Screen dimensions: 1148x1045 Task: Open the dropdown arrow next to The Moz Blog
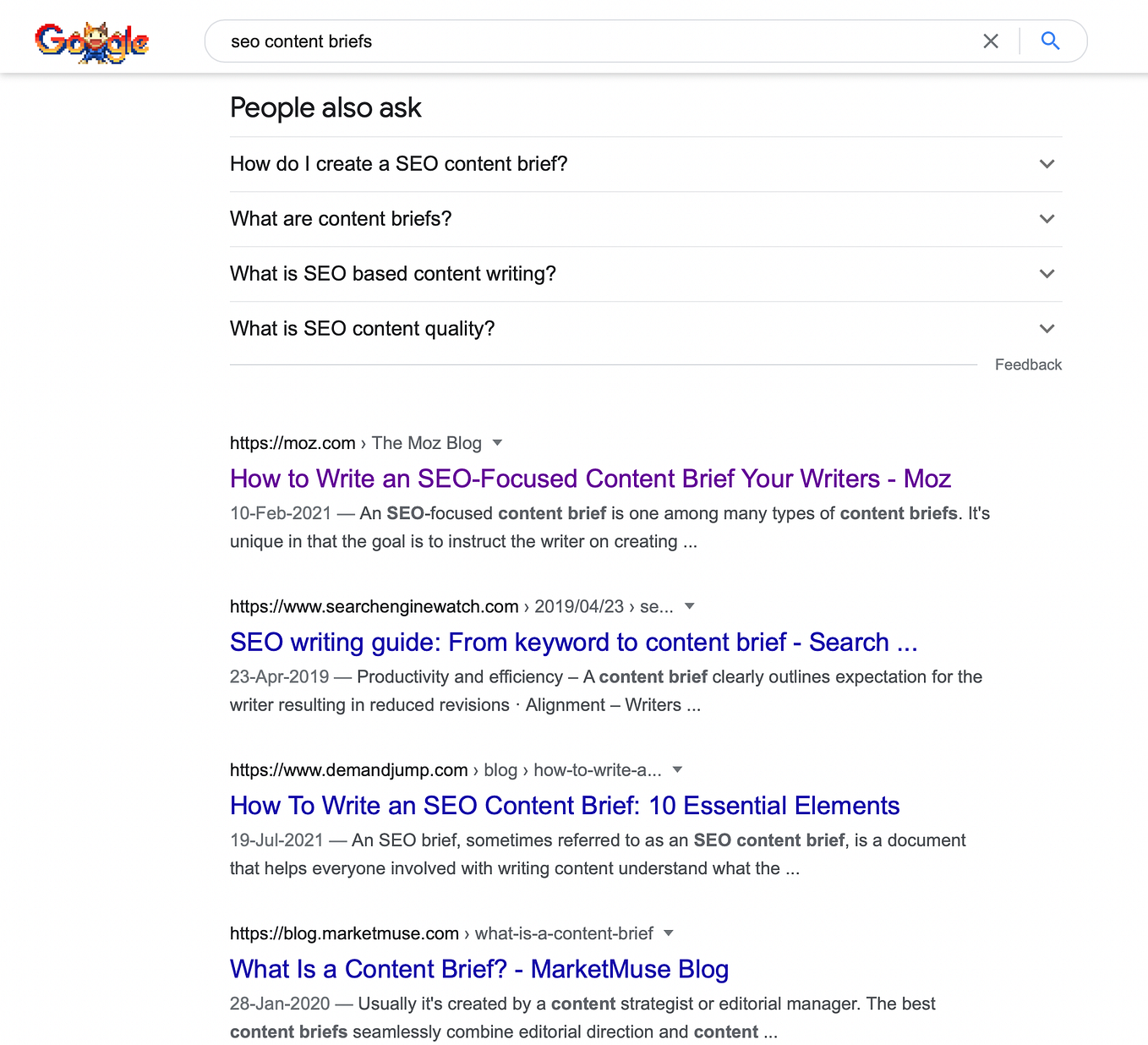497,443
